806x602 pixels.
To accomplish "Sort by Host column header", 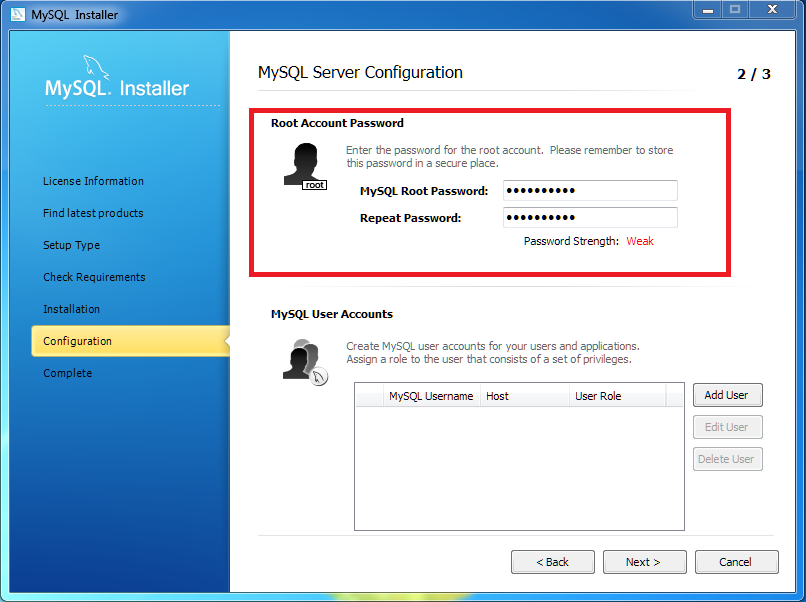I will coord(524,396).
